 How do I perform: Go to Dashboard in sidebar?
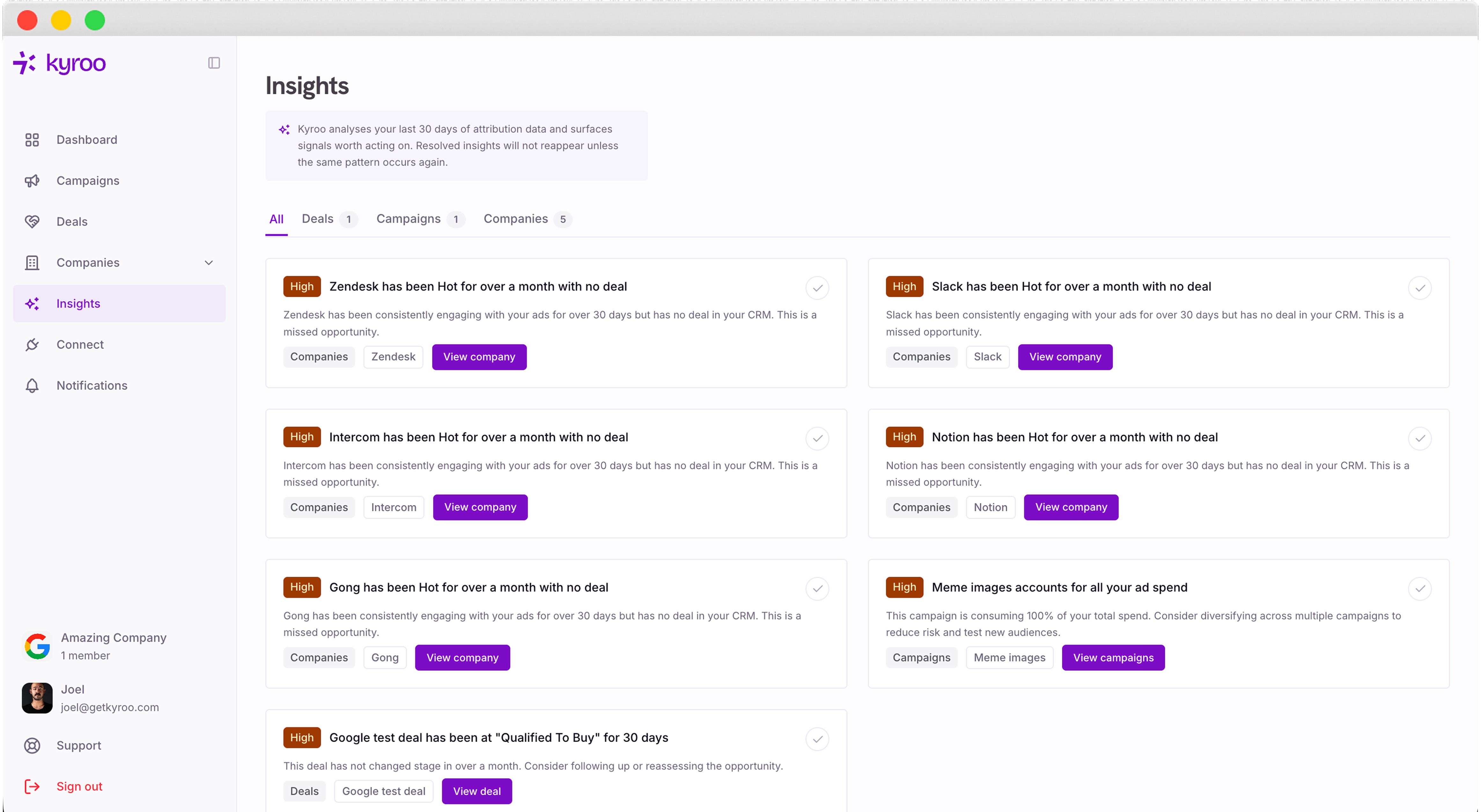[x=120, y=140]
